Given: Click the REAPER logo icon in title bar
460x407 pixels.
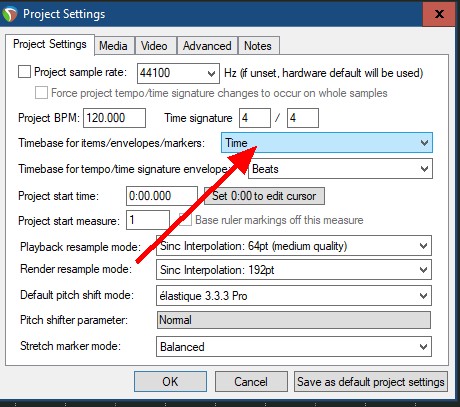Looking at the screenshot, I should [x=9, y=14].
